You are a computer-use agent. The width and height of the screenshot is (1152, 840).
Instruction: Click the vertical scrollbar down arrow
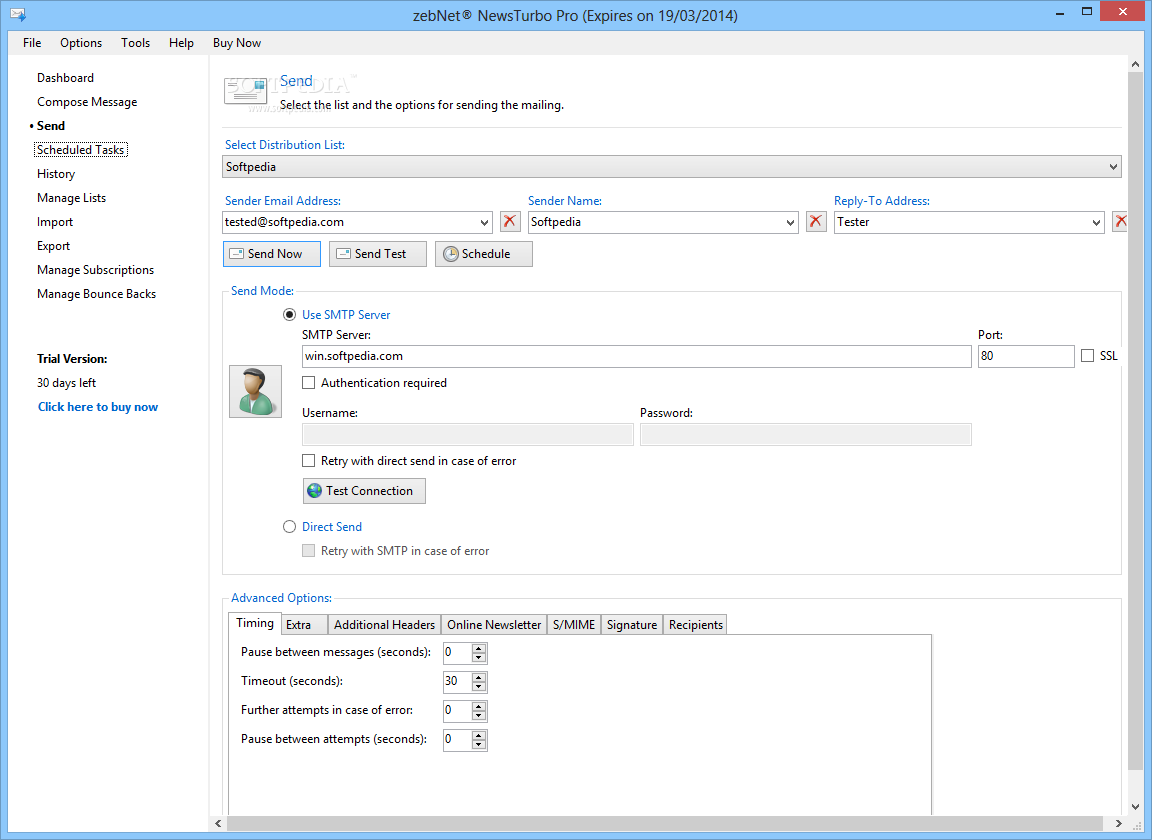[x=1135, y=806]
